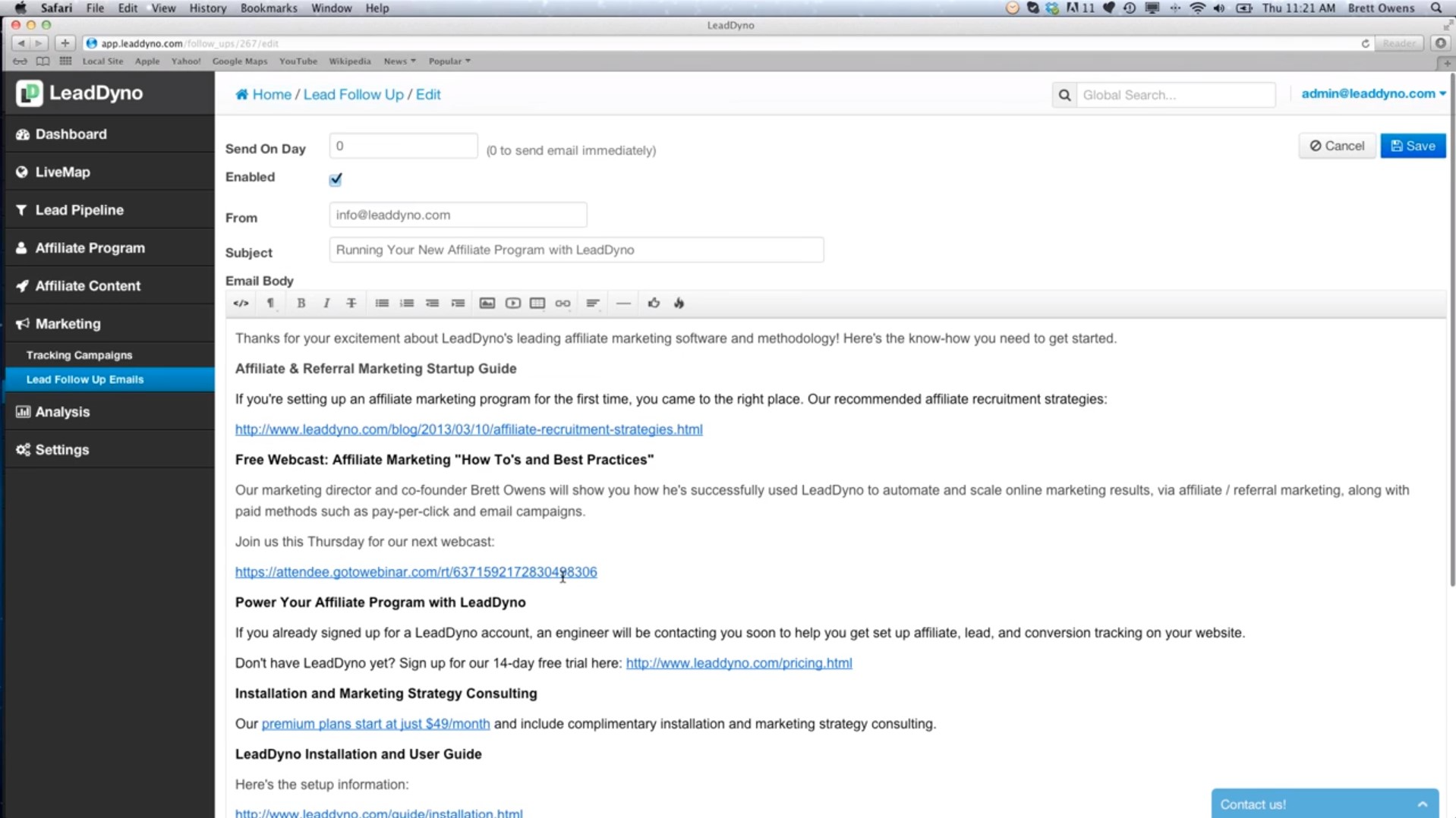Open admin@leaddyno.com account dropdown
Viewport: 1456px width, 818px height.
pyautogui.click(x=1372, y=94)
